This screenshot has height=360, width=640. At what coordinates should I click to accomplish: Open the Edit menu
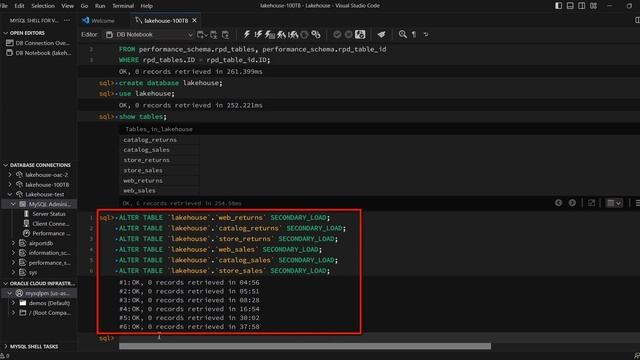[x=19, y=6]
